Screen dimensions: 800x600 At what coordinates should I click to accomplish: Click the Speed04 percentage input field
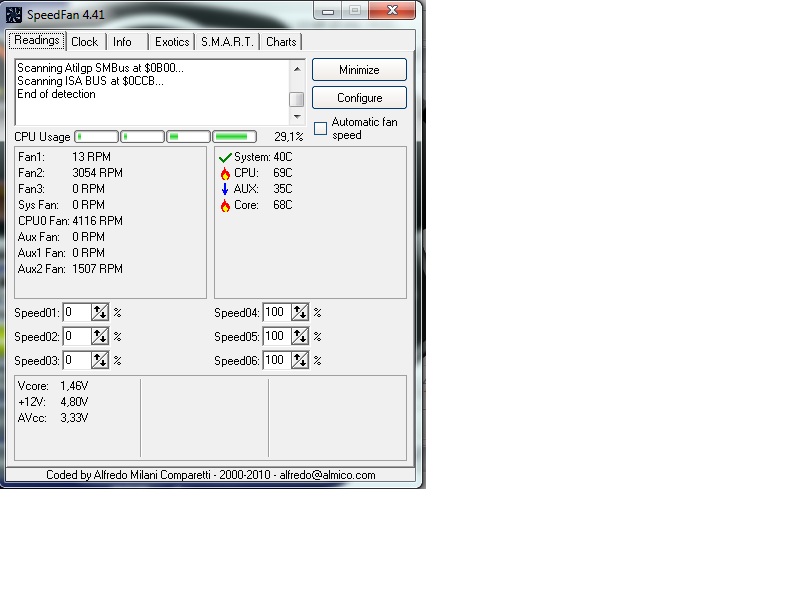(277, 312)
